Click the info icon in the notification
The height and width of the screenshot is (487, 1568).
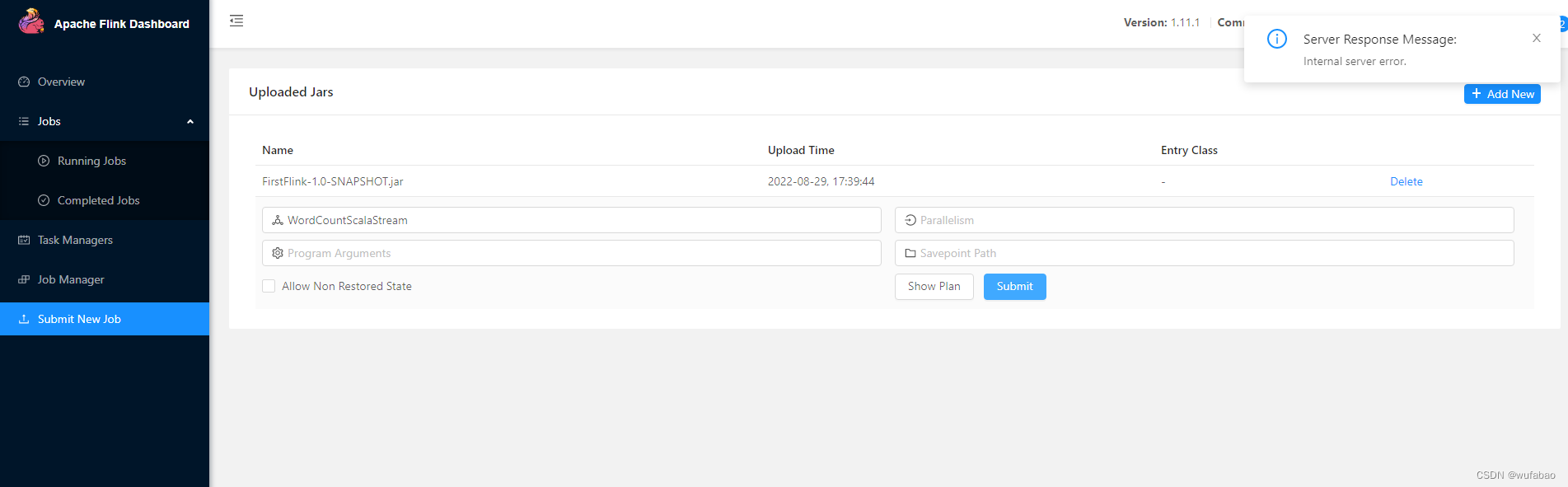(x=1277, y=39)
